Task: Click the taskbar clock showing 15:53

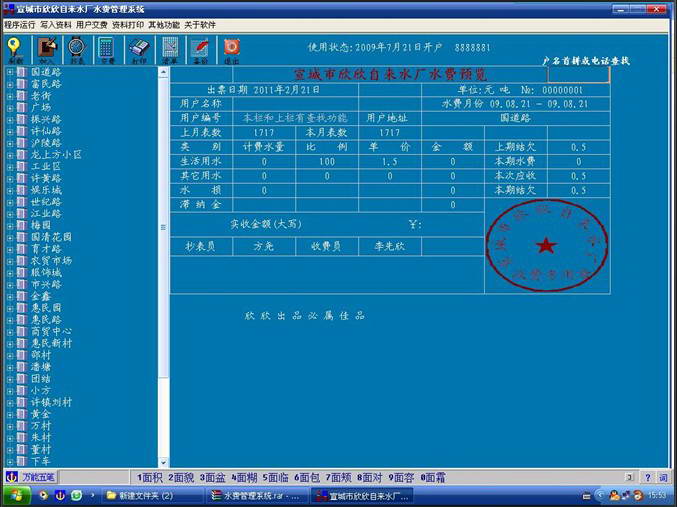Action: [x=657, y=495]
